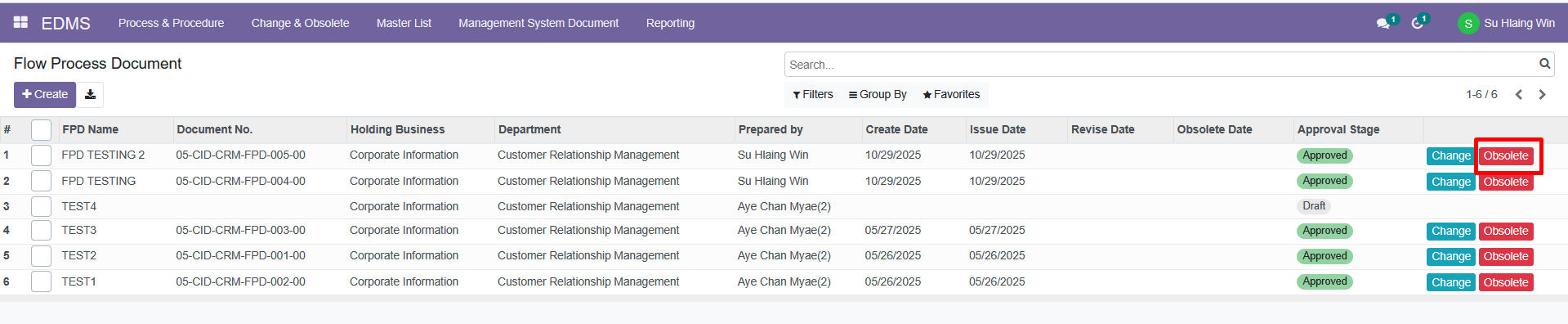Click the user avatar for Su Hlaing Win
Image resolution: width=1568 pixels, height=324 pixels.
1467,24
